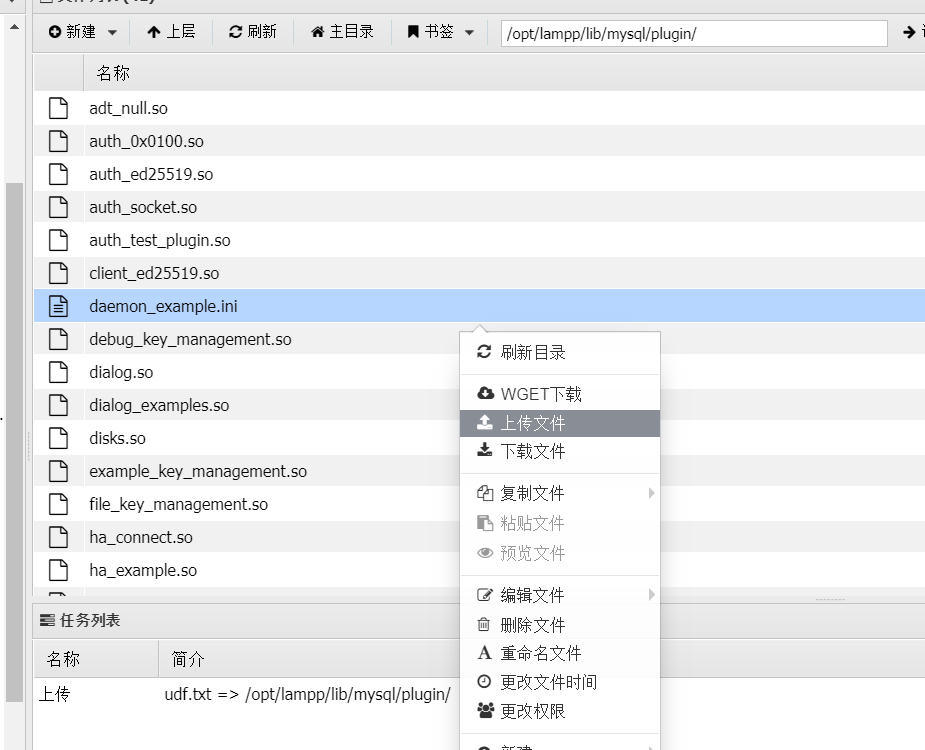This screenshot has width=925, height=750.
Task: Sort task list by 简介 column
Action: pos(188,659)
